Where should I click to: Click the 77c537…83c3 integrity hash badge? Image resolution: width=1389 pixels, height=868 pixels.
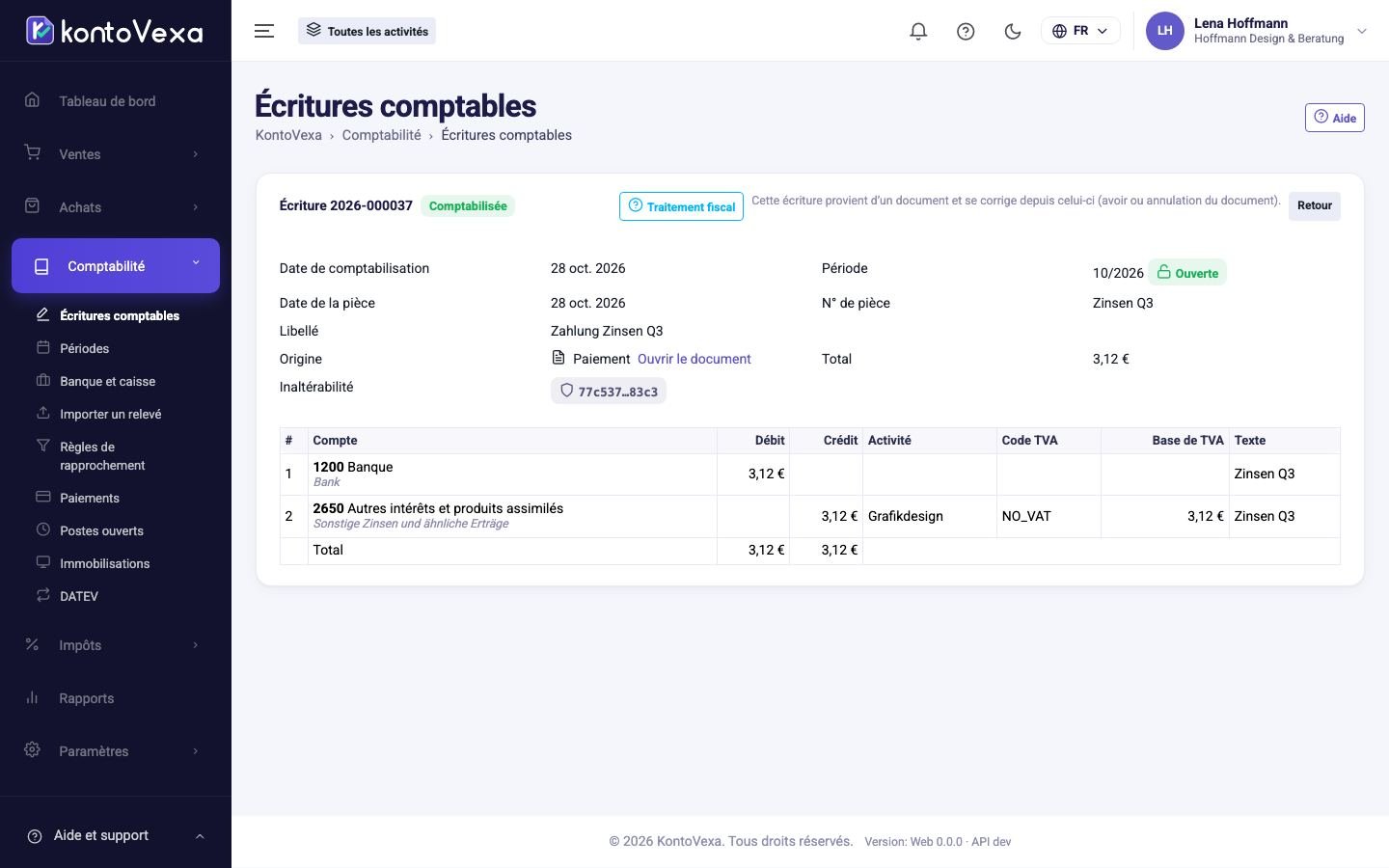click(609, 392)
